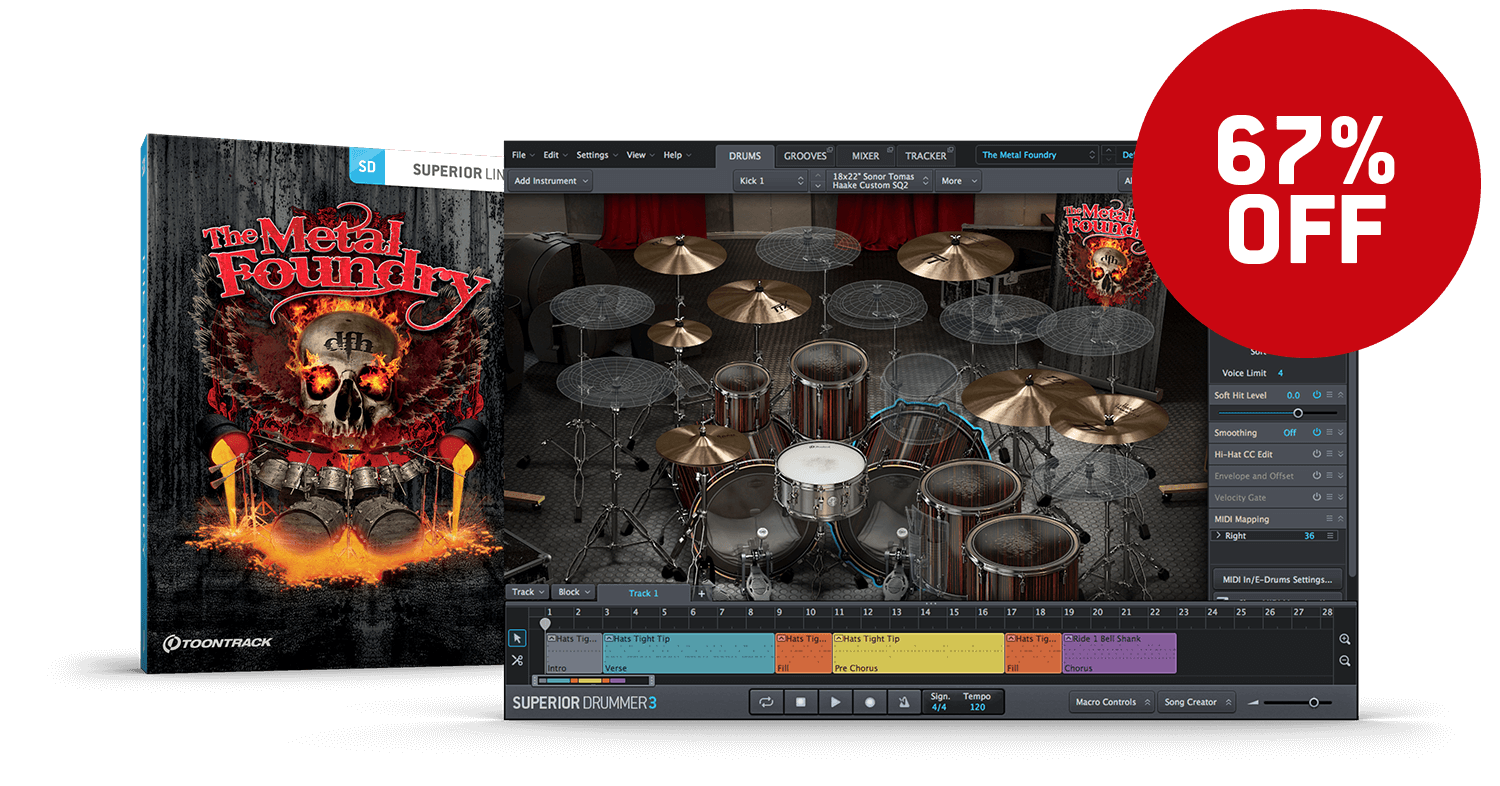Collapse the Pre Chorus block header icon
Viewport: 1500px width, 786px height.
(x=839, y=639)
